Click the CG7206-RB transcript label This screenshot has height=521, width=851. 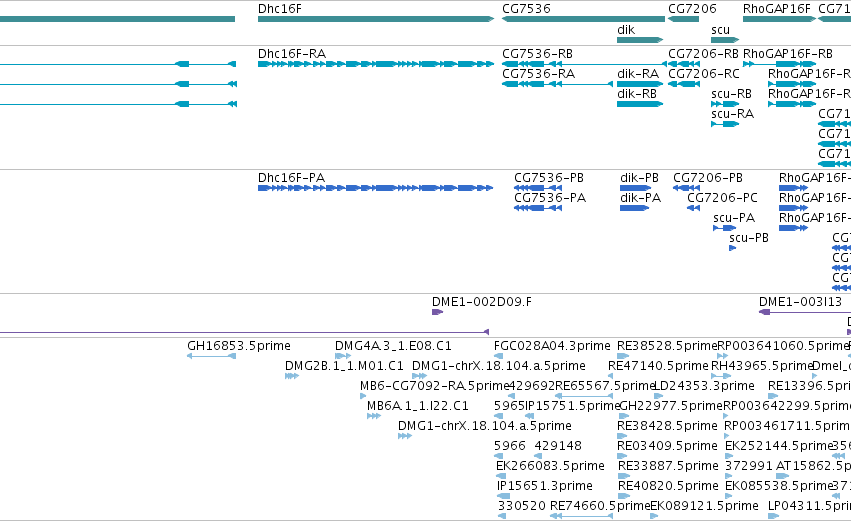tap(703, 54)
